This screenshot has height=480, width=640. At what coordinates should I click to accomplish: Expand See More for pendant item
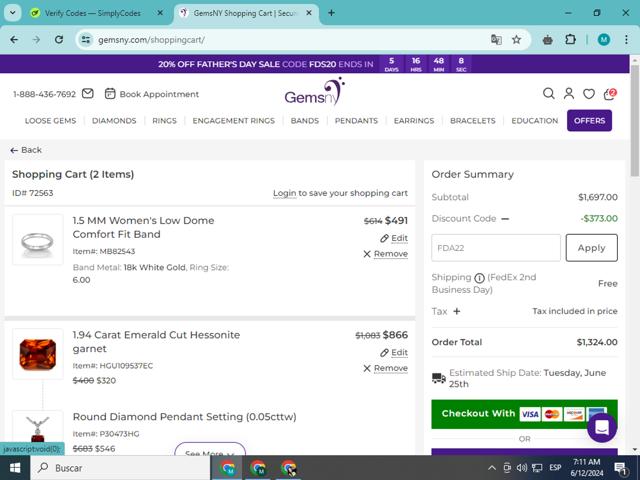click(x=210, y=449)
